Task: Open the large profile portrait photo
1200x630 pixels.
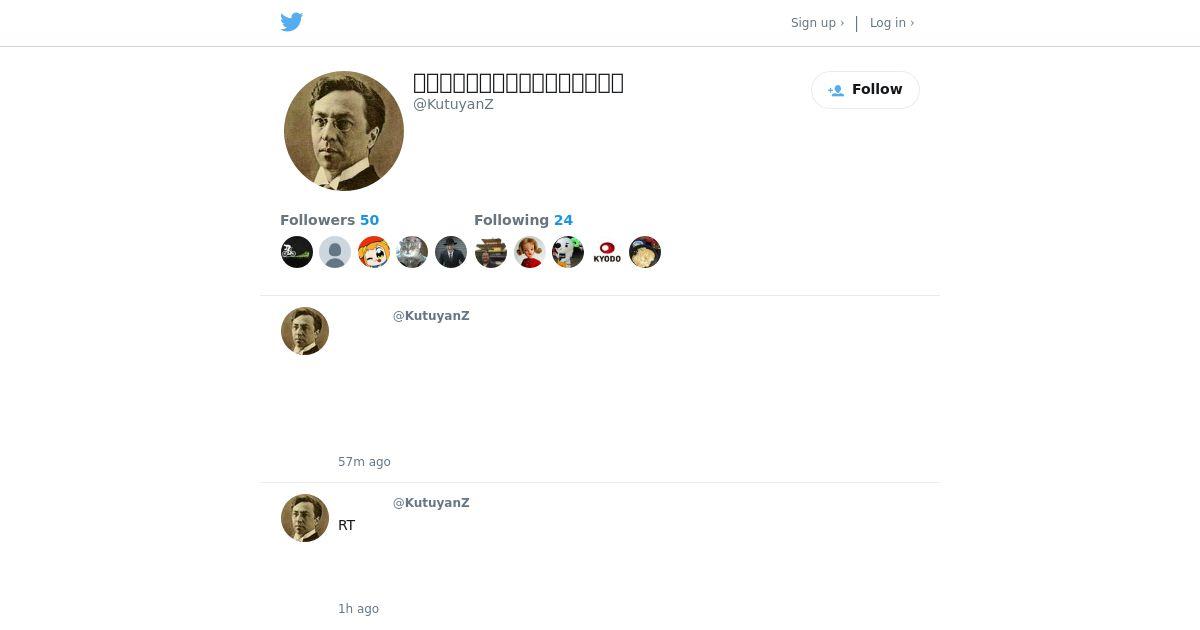Action: (344, 131)
